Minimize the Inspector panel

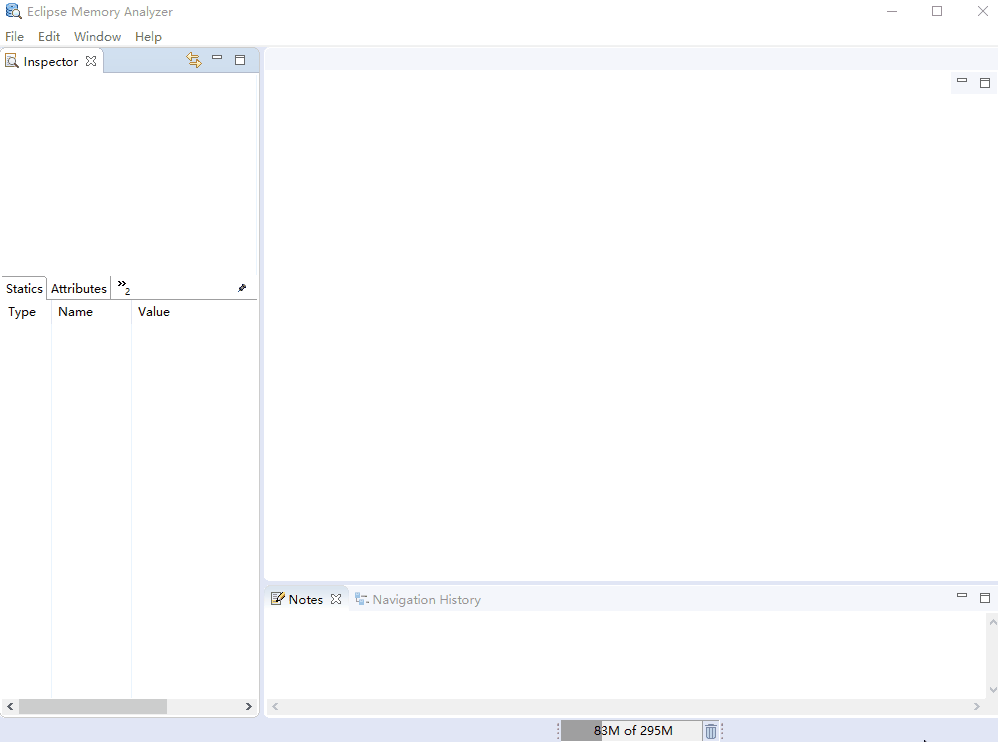point(217,58)
